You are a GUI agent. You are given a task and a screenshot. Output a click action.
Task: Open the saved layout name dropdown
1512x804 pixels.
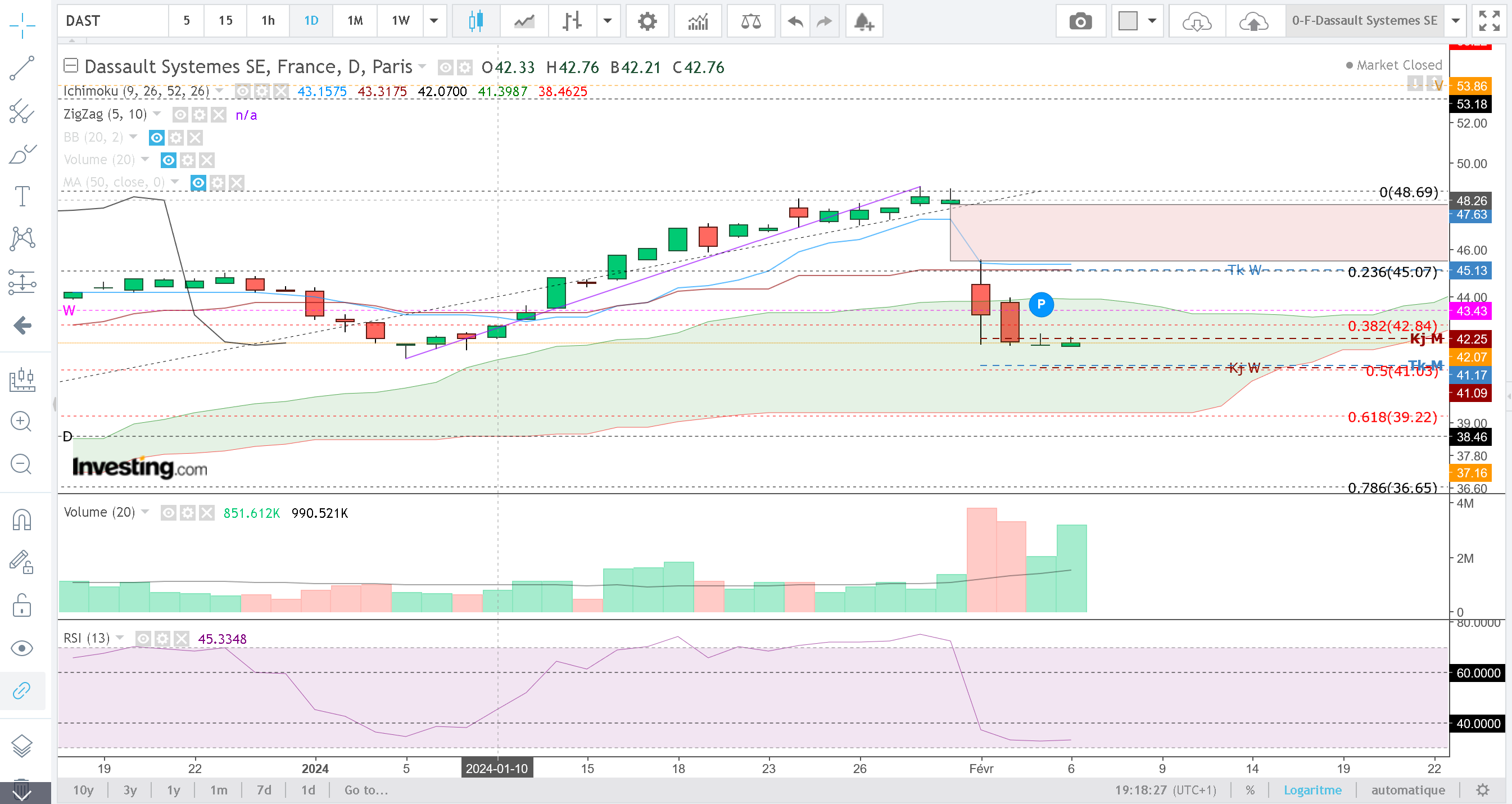pos(1456,21)
